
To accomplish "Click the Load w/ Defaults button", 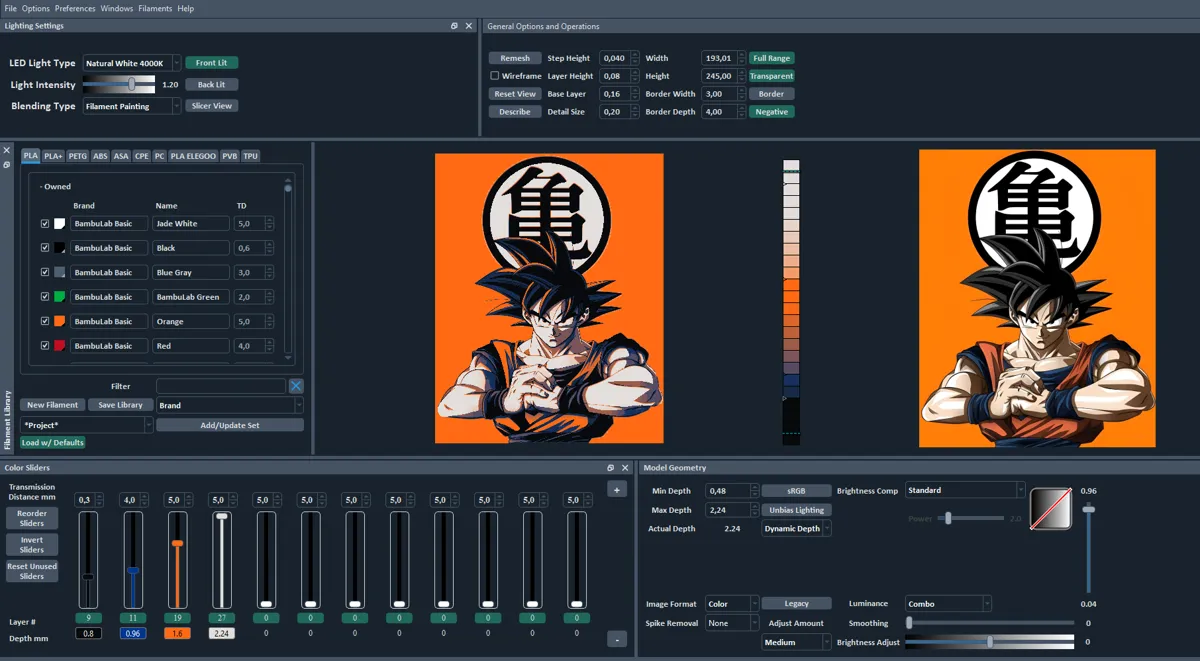I will (53, 442).
